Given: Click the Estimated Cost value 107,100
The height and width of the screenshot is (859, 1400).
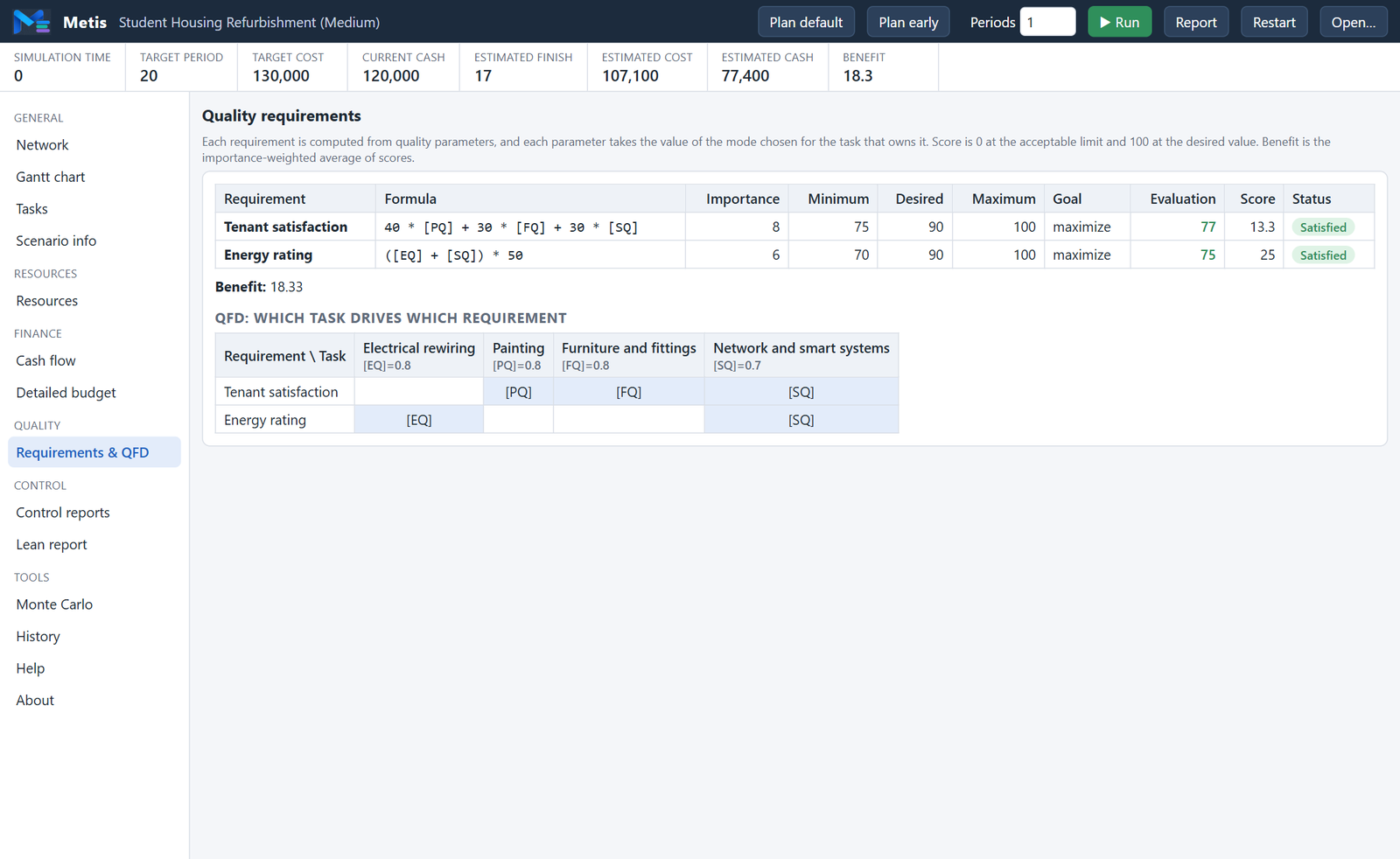Looking at the screenshot, I should pyautogui.click(x=630, y=76).
